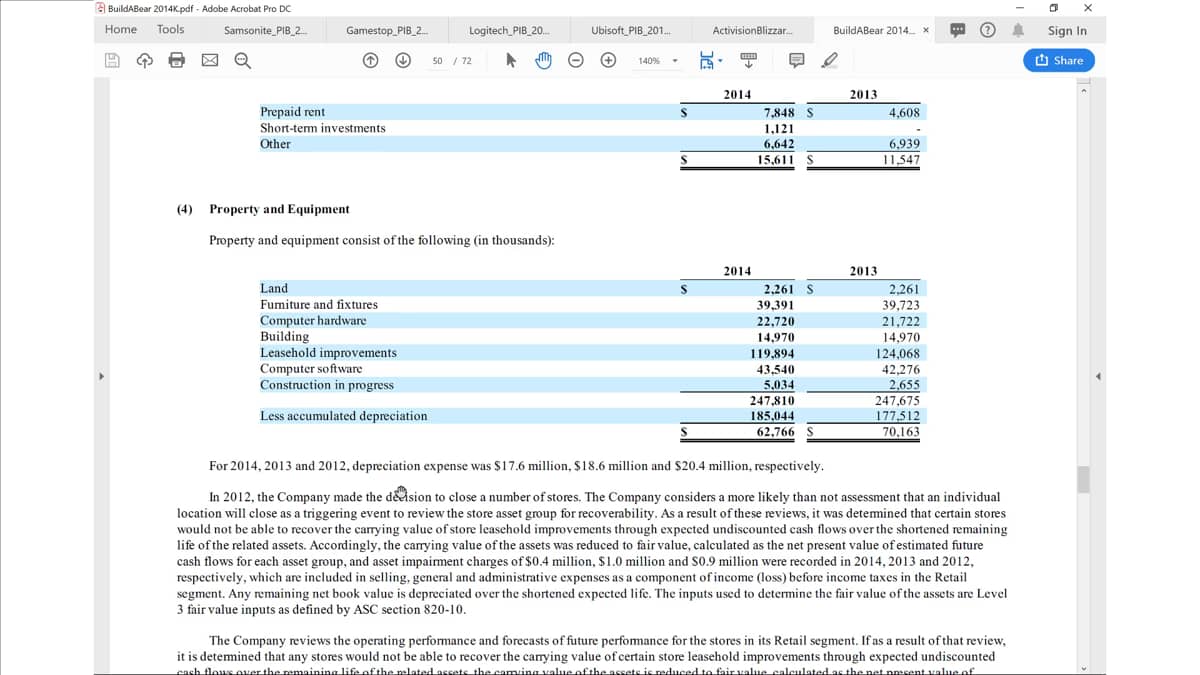The image size is (1200, 675).
Task: Click the Computer hardware row label
Action: pyautogui.click(x=313, y=320)
